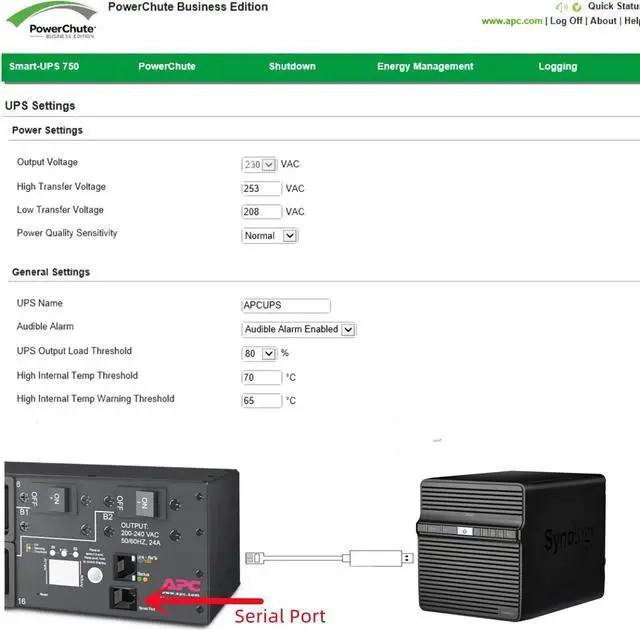Click the www.apc.com link

pyautogui.click(x=511, y=21)
